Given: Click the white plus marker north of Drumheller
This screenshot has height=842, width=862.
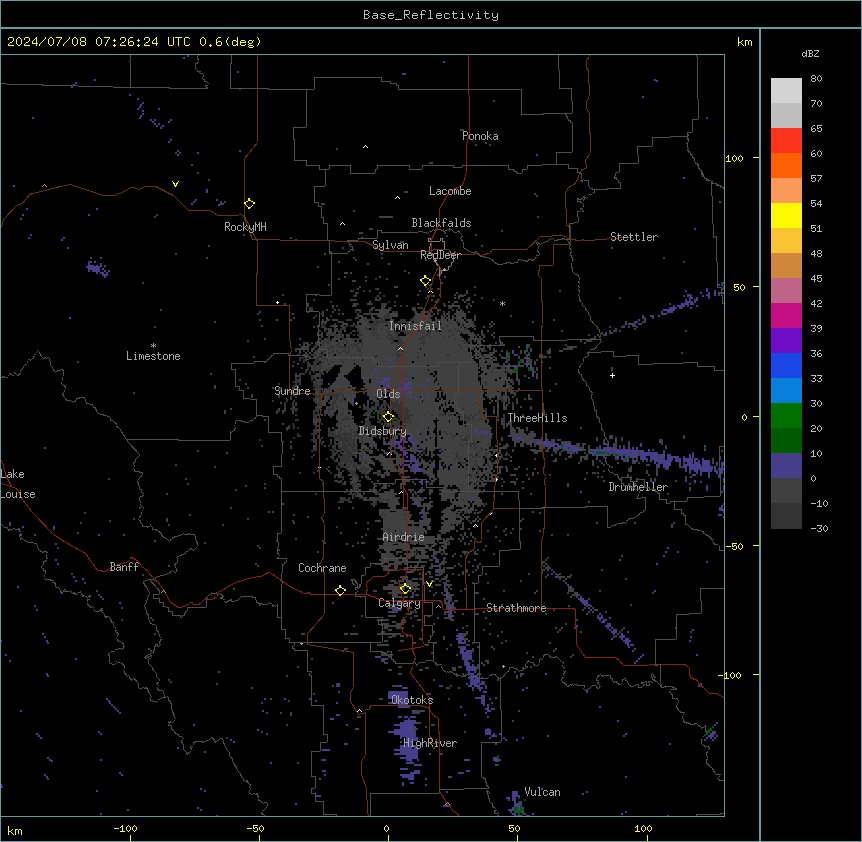Looking at the screenshot, I should pyautogui.click(x=612, y=375).
